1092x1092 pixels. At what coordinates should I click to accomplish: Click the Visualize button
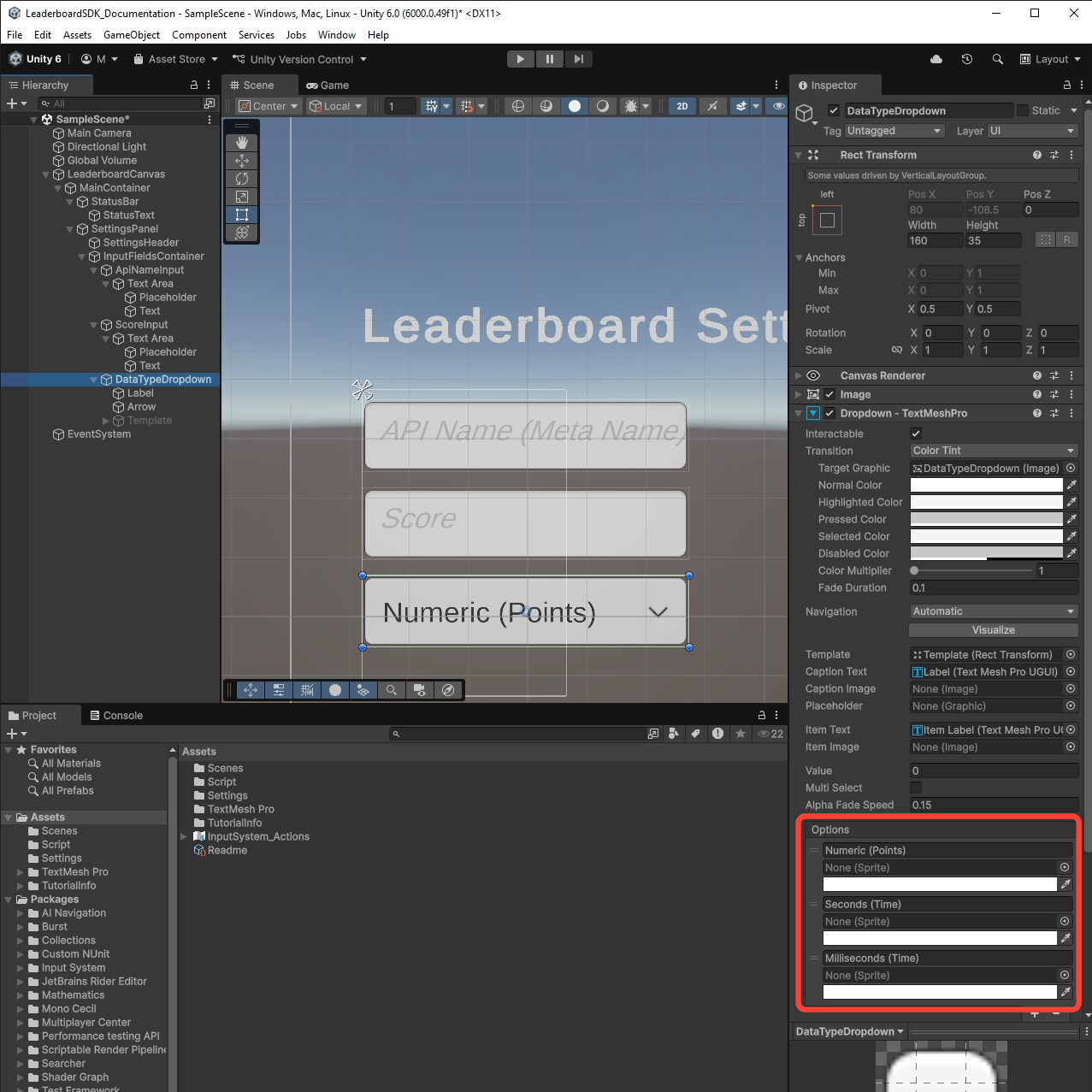pos(993,630)
